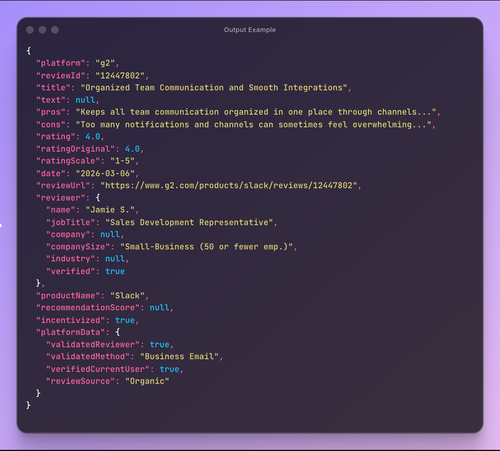Select the "platform" key
Screen dimensions: 500x451
[x=61, y=63]
